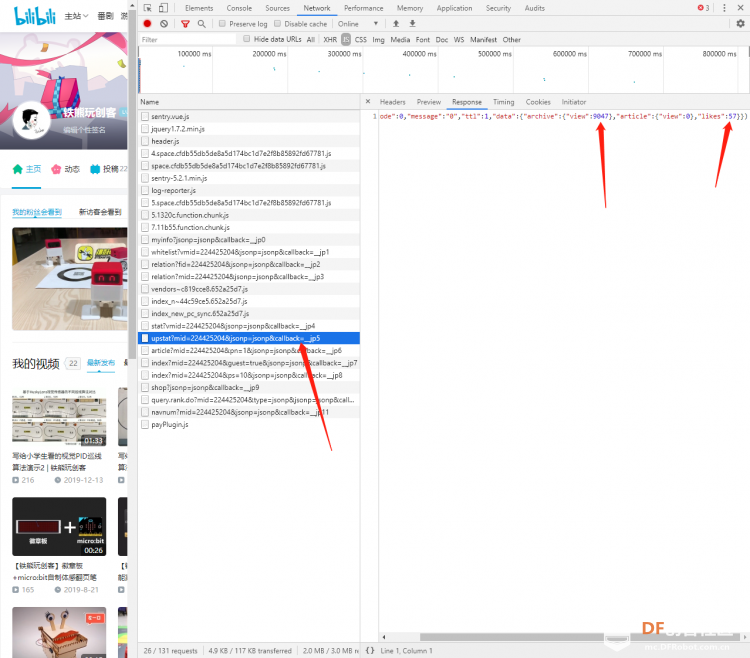Stop recording network log with red button
Screen dimensions: 750x658
pyautogui.click(x=147, y=23)
